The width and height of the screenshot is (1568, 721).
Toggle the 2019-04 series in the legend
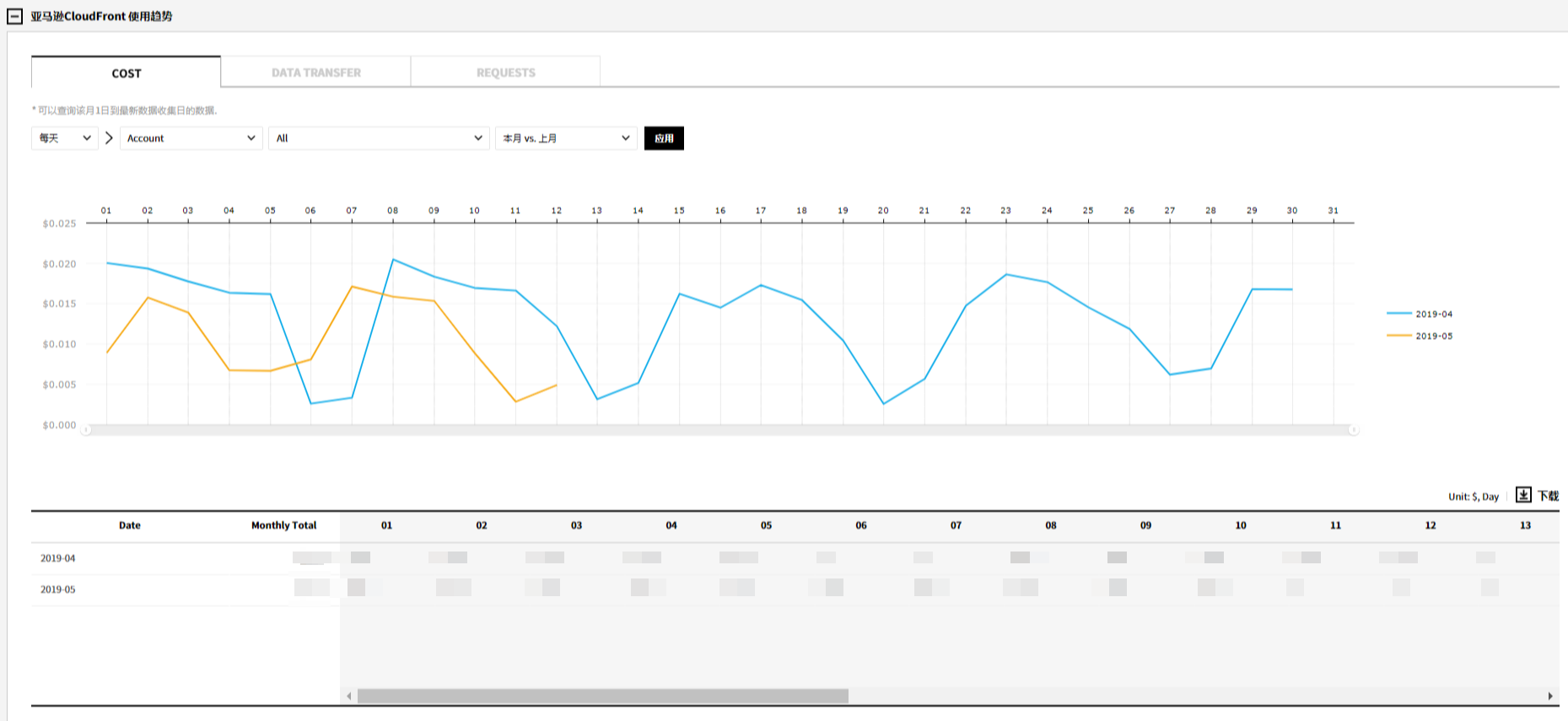click(1420, 314)
